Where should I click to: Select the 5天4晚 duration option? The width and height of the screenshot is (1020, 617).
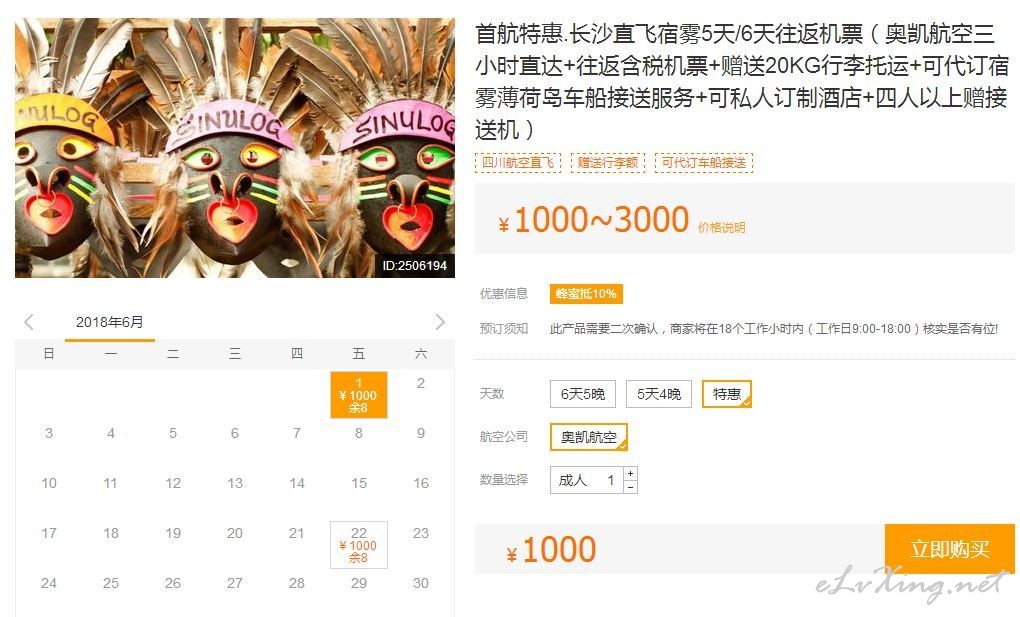[659, 394]
